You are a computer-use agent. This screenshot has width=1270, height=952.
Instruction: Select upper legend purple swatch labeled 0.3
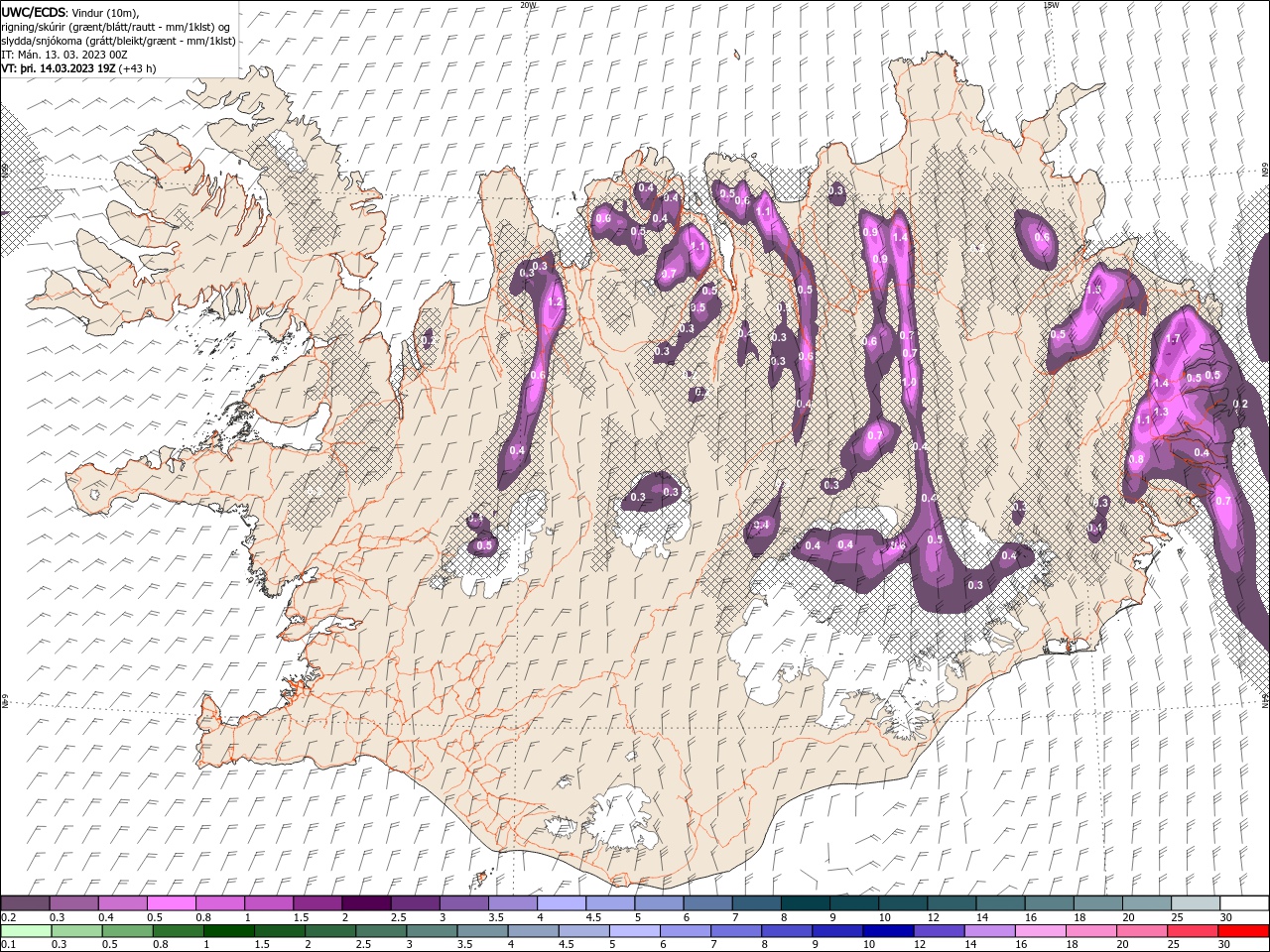[73, 903]
